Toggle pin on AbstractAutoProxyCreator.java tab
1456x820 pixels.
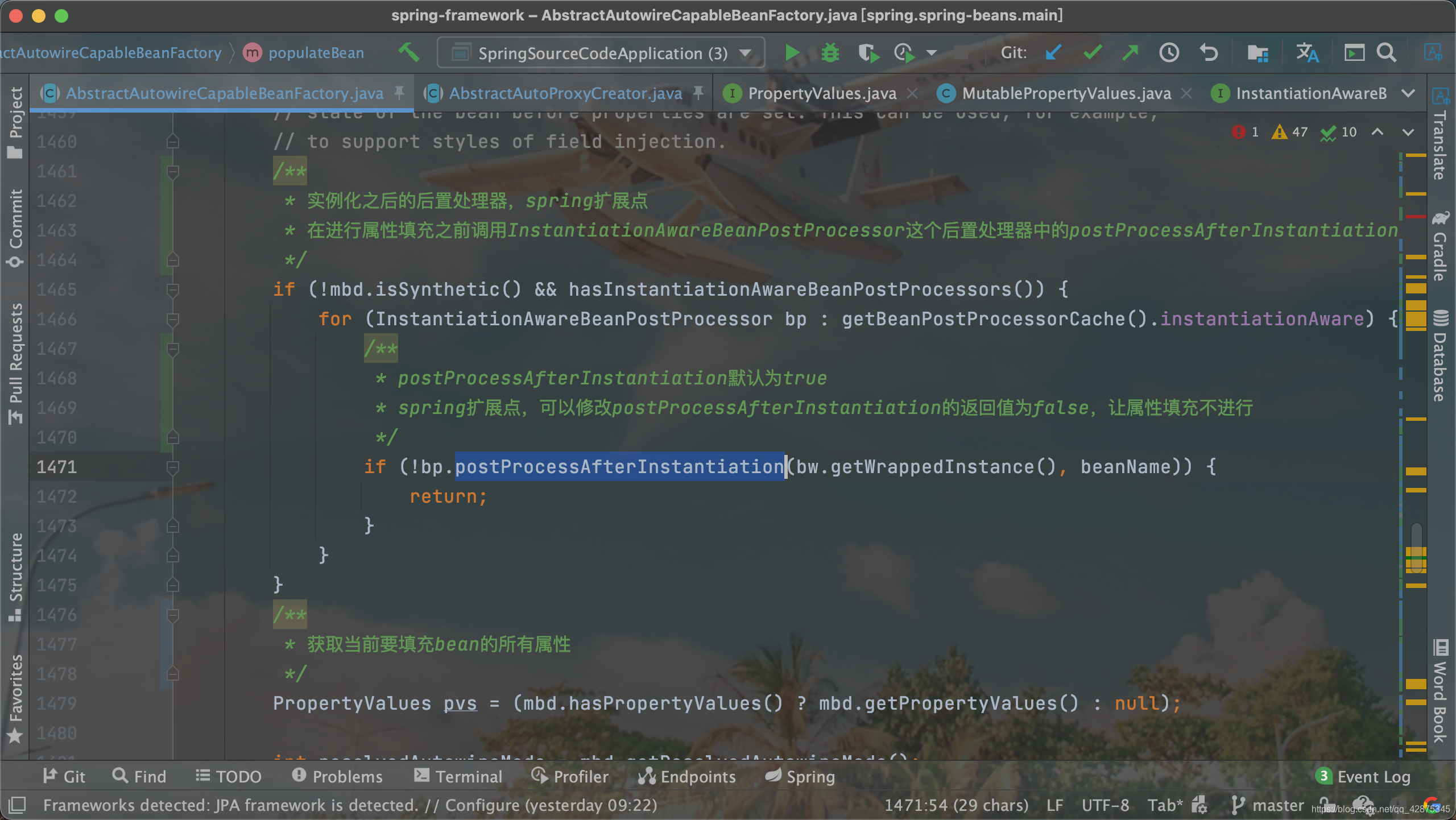(x=698, y=92)
